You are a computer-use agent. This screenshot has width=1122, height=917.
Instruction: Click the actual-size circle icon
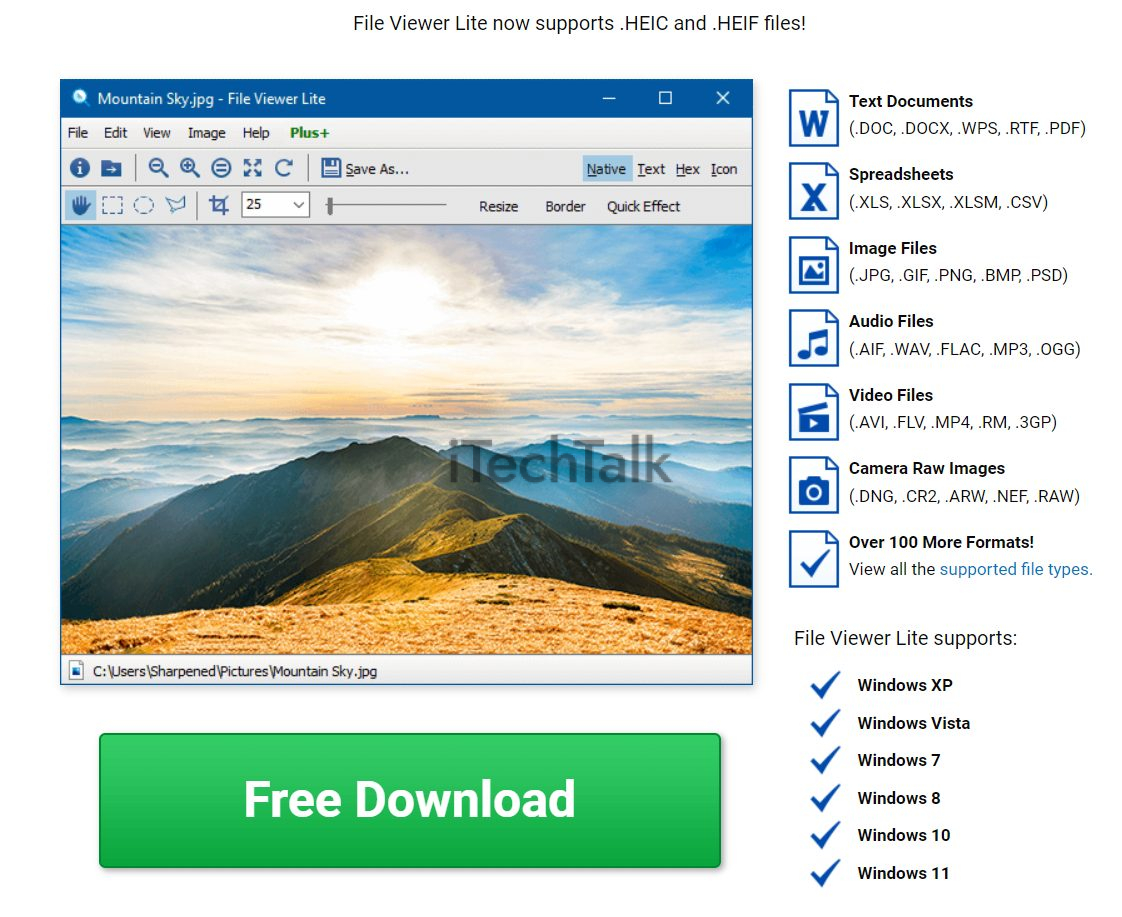tap(221, 168)
